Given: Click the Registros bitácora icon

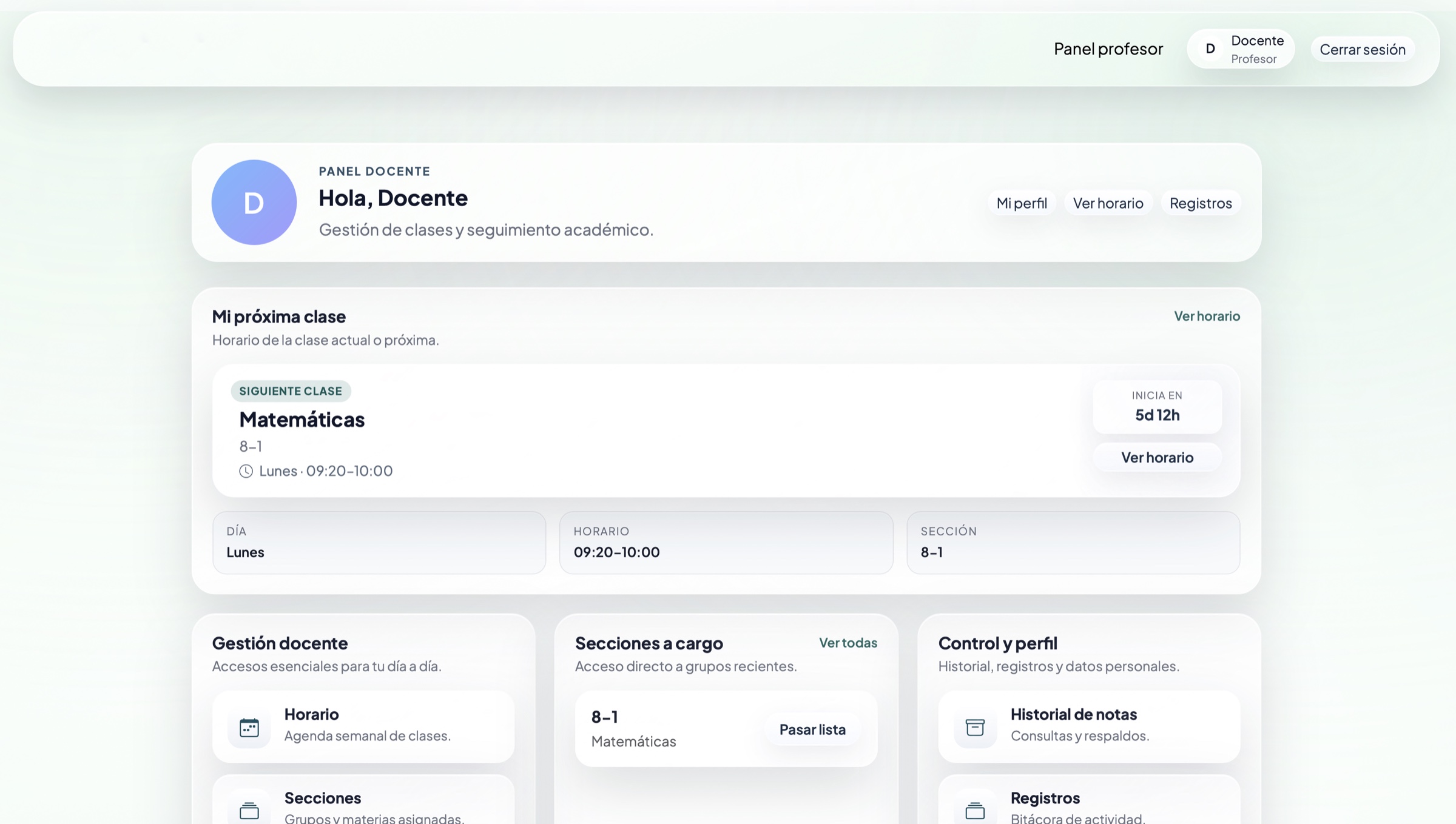Looking at the screenshot, I should click(x=975, y=810).
